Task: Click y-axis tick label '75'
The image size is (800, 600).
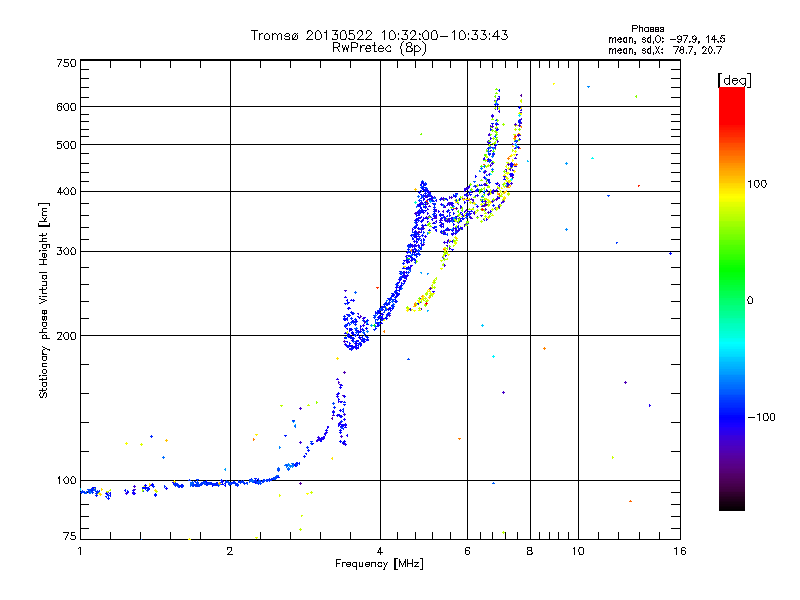Action: (x=70, y=536)
